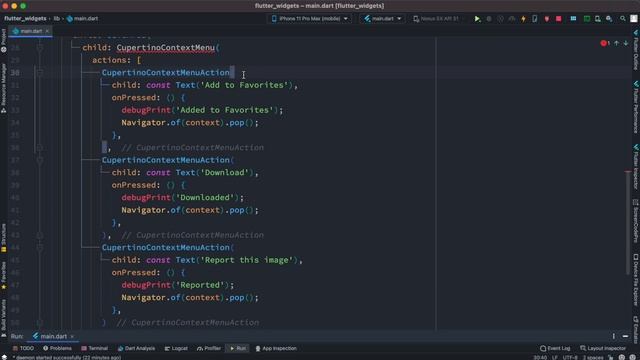Click the 2 spaces indent status item
Viewport: 640px width, 360px height.
click(592, 358)
